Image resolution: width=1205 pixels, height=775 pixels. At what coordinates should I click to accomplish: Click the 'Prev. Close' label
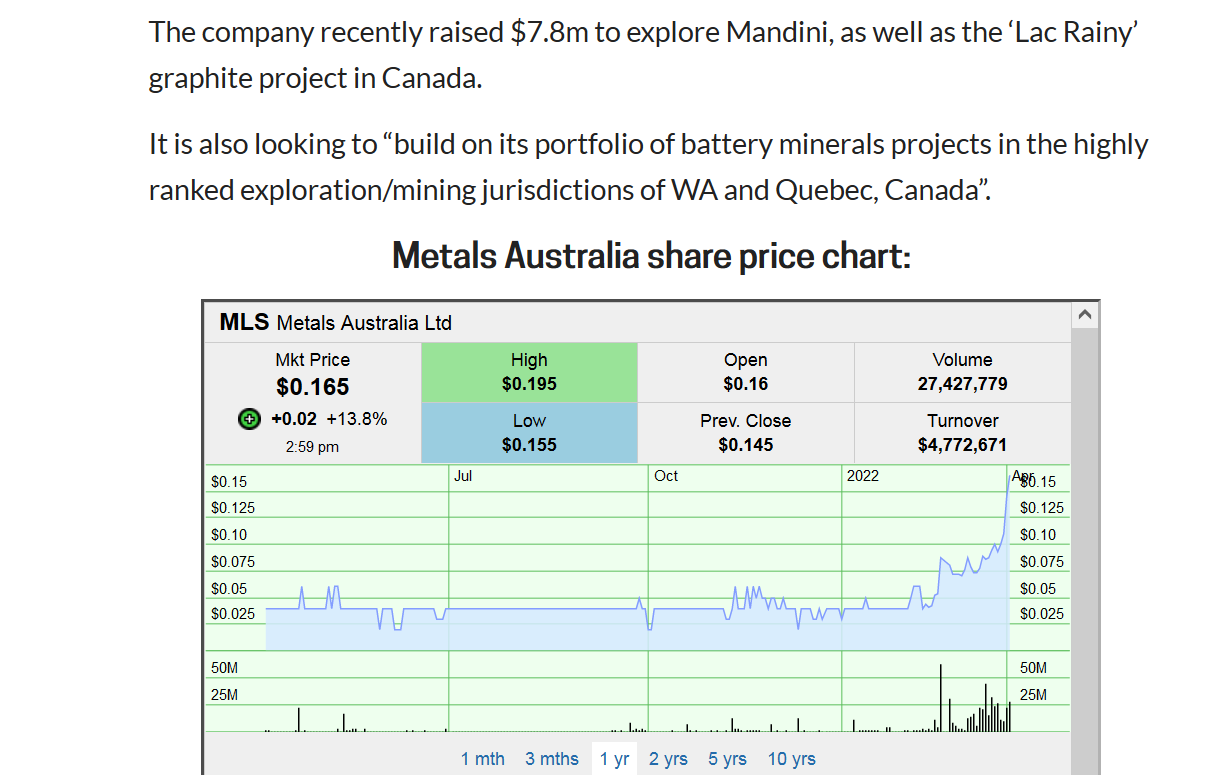(x=746, y=421)
